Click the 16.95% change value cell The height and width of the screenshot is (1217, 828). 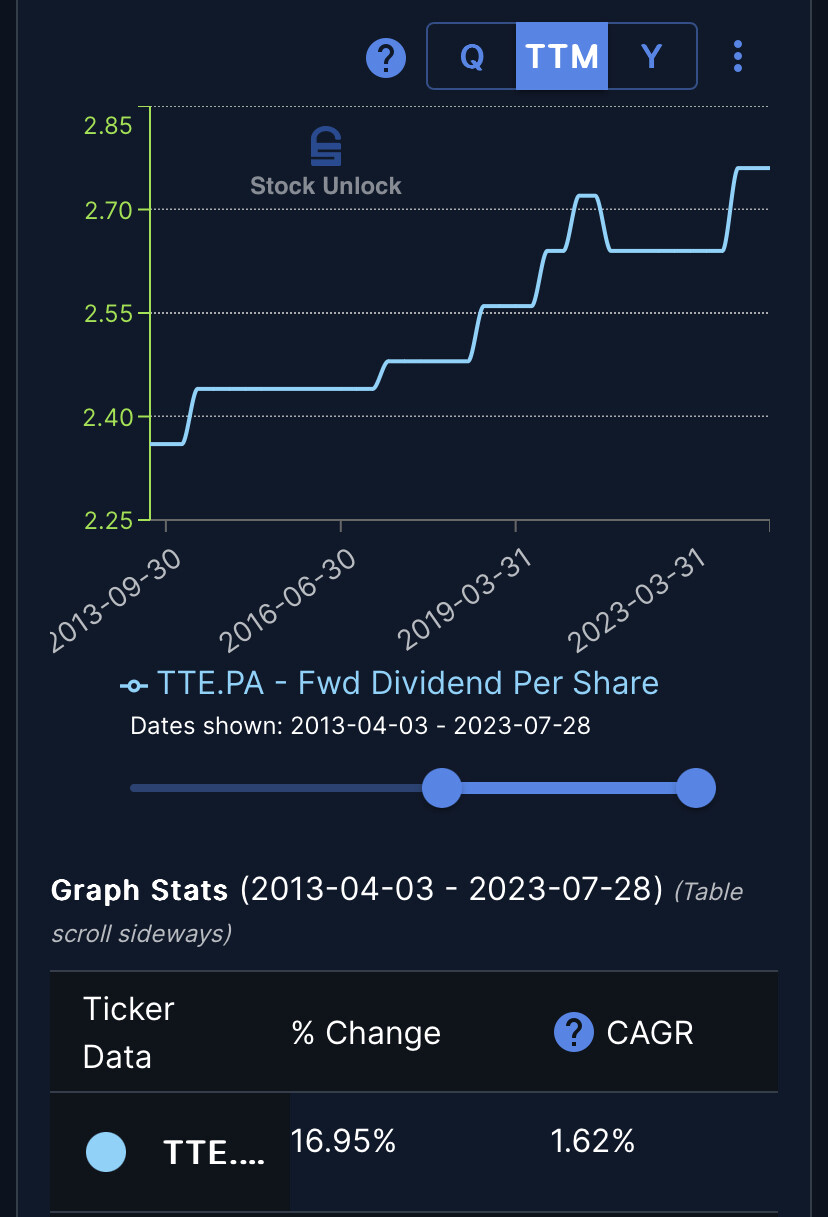[x=344, y=1141]
